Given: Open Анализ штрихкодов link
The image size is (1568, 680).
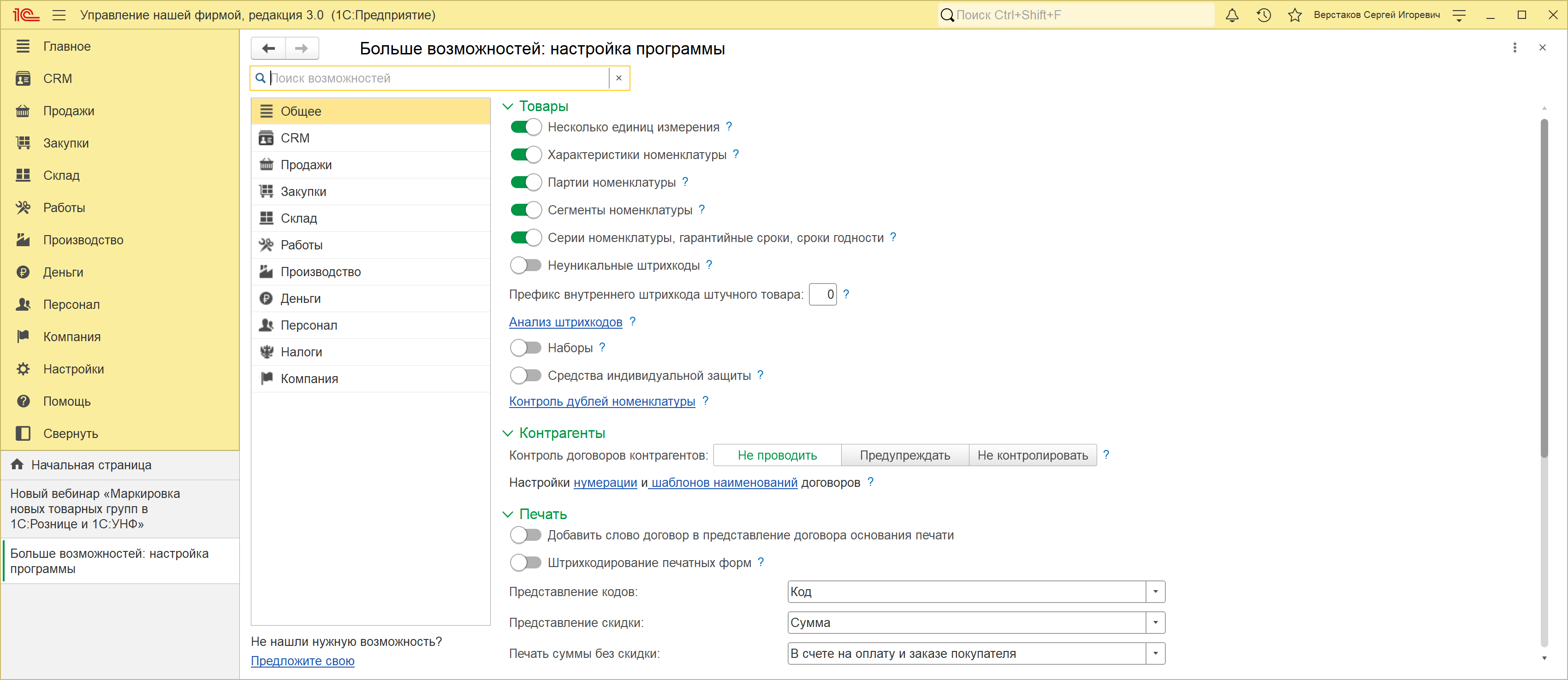Looking at the screenshot, I should point(565,322).
